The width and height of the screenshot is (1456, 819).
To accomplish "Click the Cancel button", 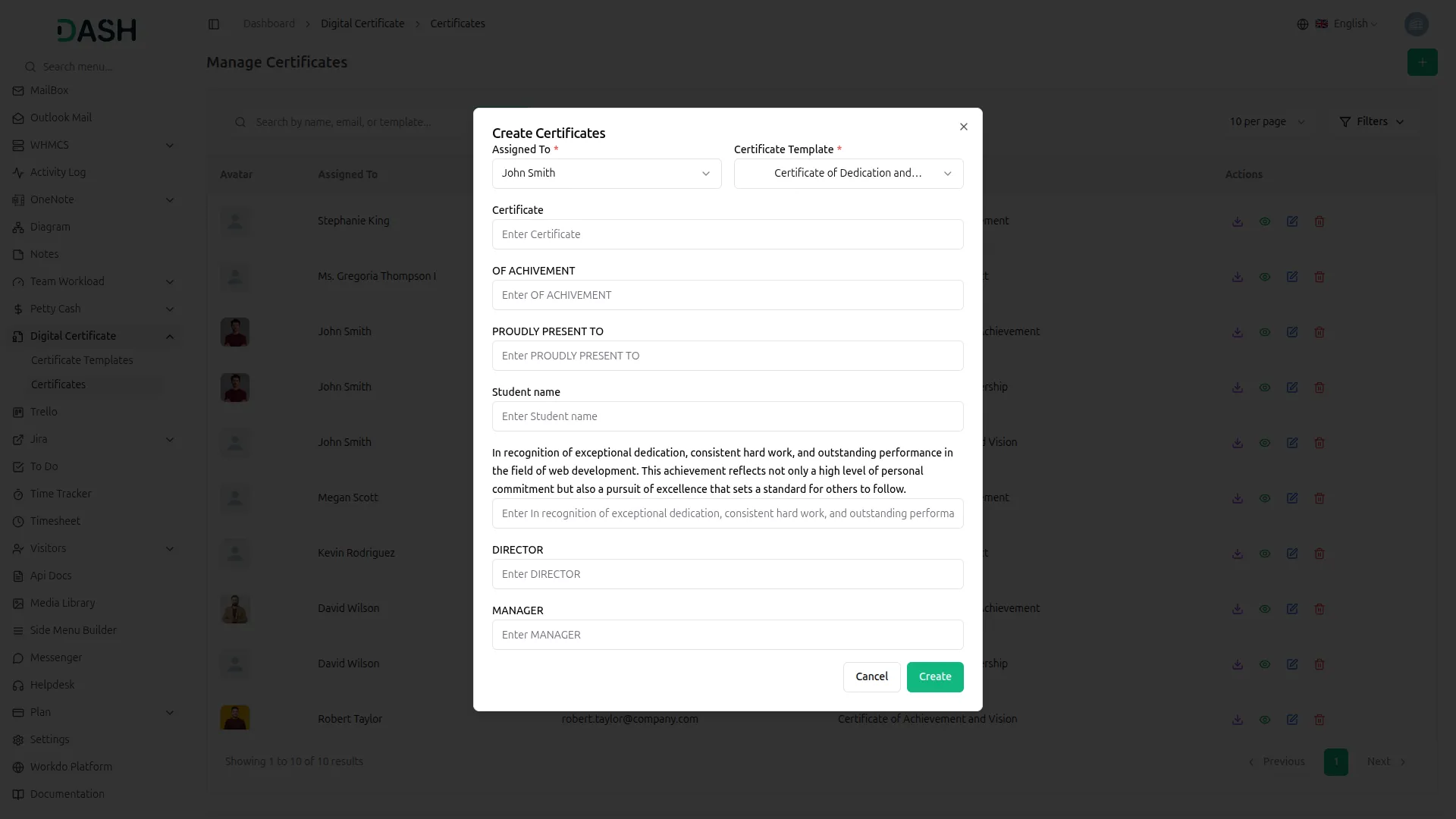I will (x=872, y=677).
